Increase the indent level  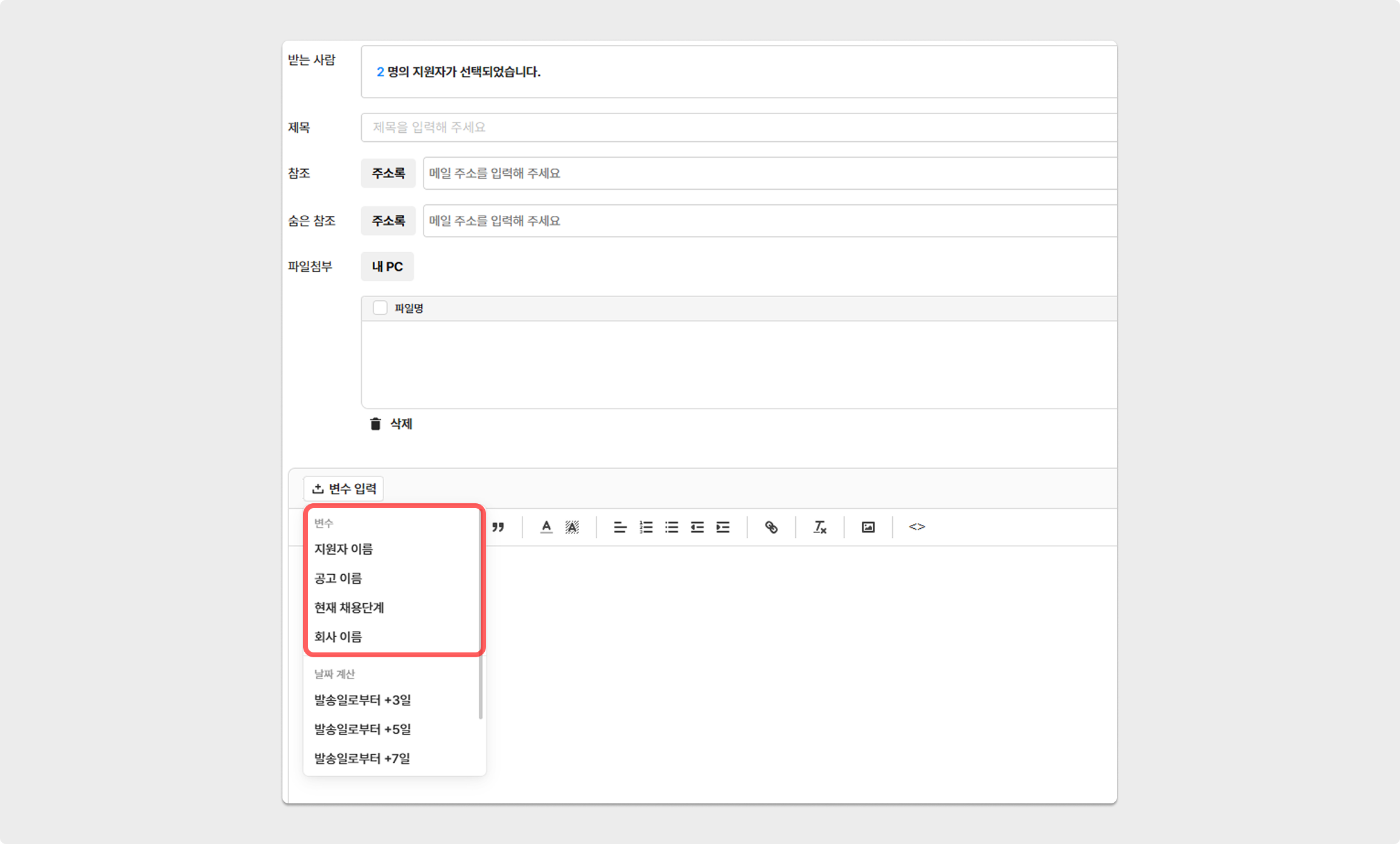click(723, 527)
